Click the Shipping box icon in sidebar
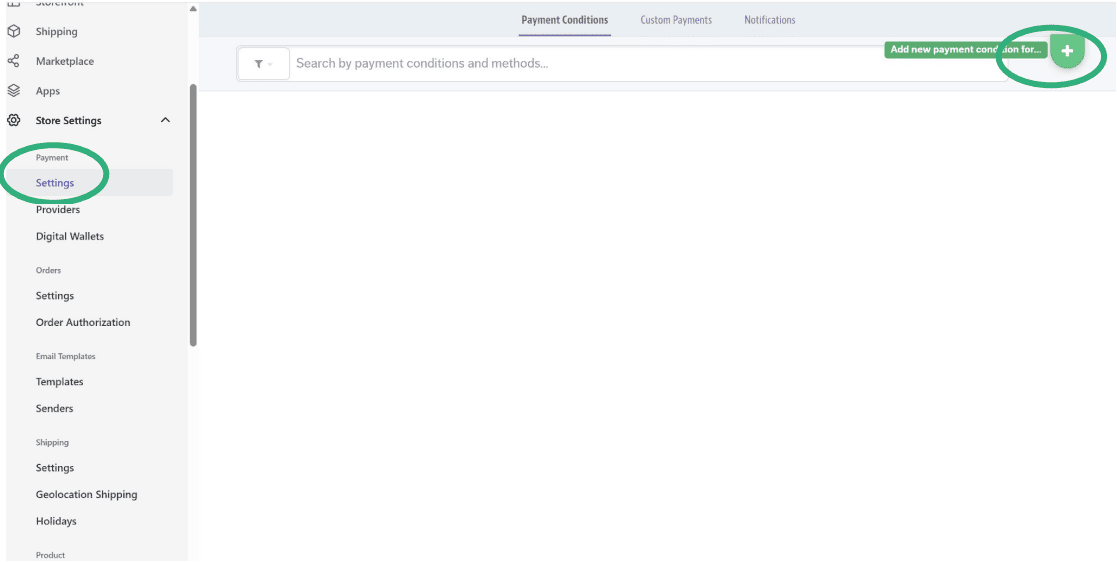Screen dimensions: 1117x562 pyautogui.click(x=14, y=32)
